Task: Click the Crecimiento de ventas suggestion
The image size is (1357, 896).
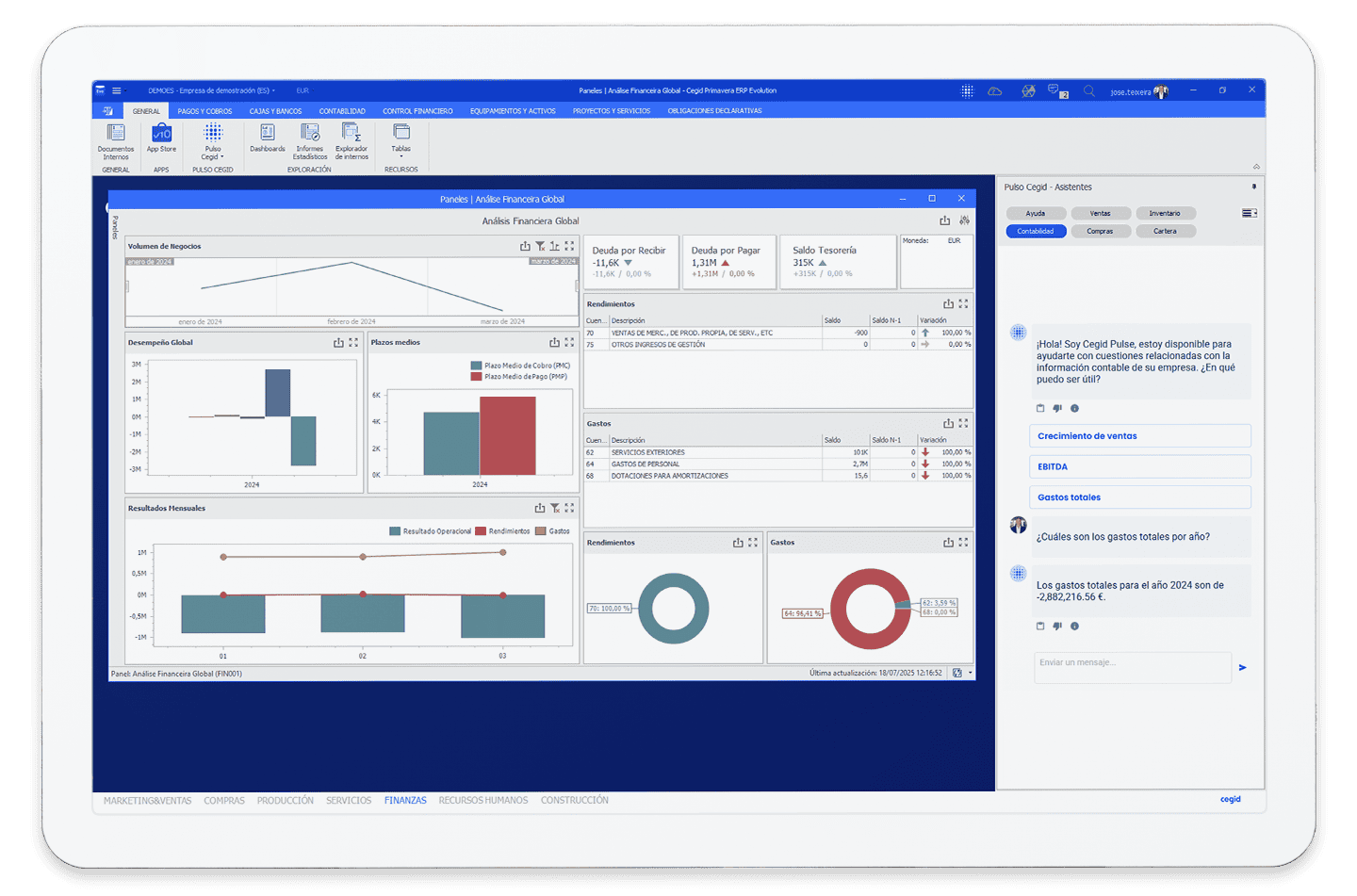Action: tap(1140, 436)
